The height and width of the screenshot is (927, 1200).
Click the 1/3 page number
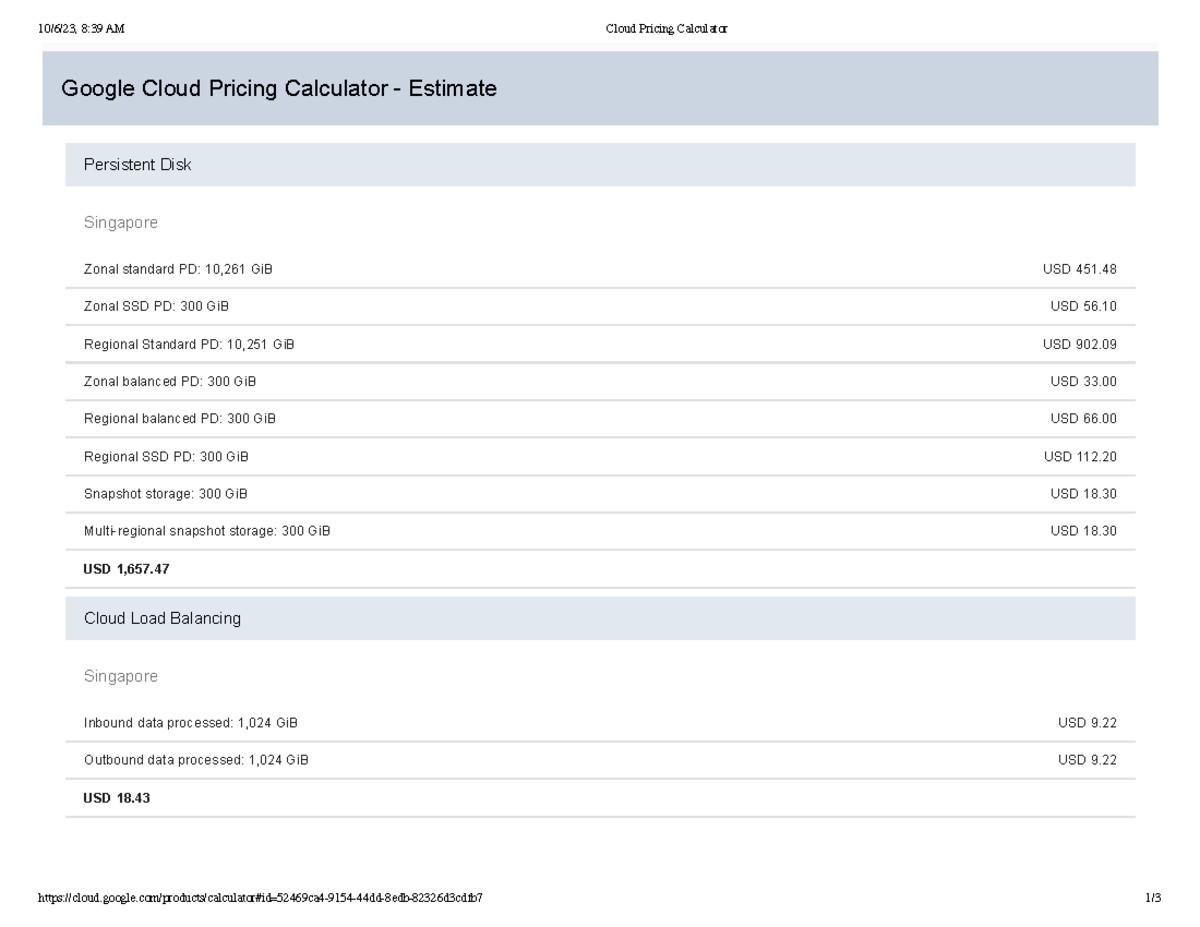1153,898
